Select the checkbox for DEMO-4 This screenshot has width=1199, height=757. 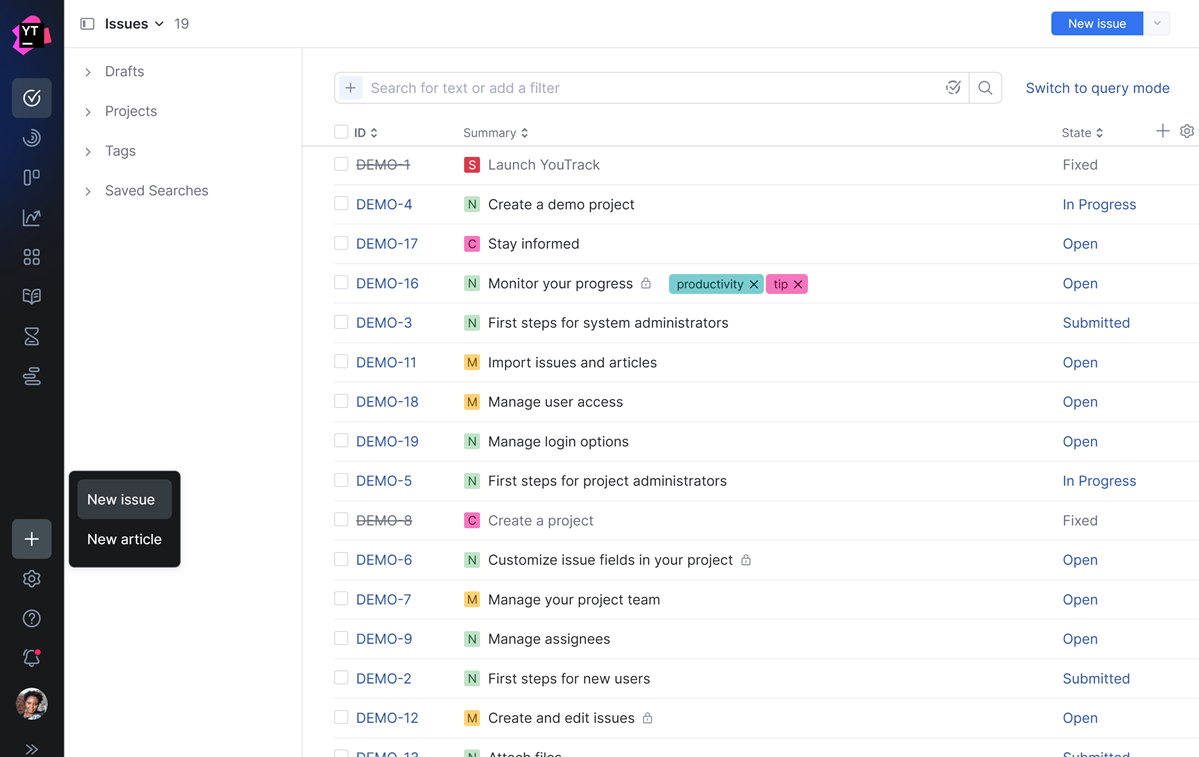point(341,204)
